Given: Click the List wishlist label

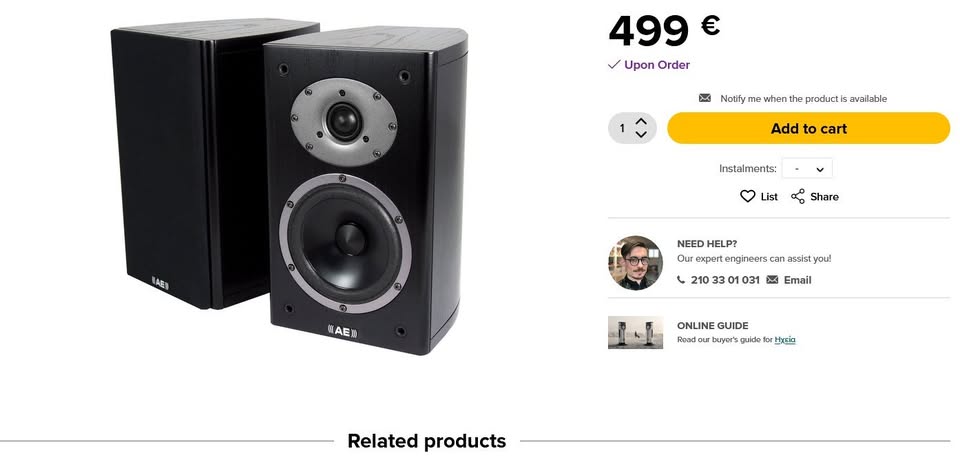Looking at the screenshot, I should point(769,197).
